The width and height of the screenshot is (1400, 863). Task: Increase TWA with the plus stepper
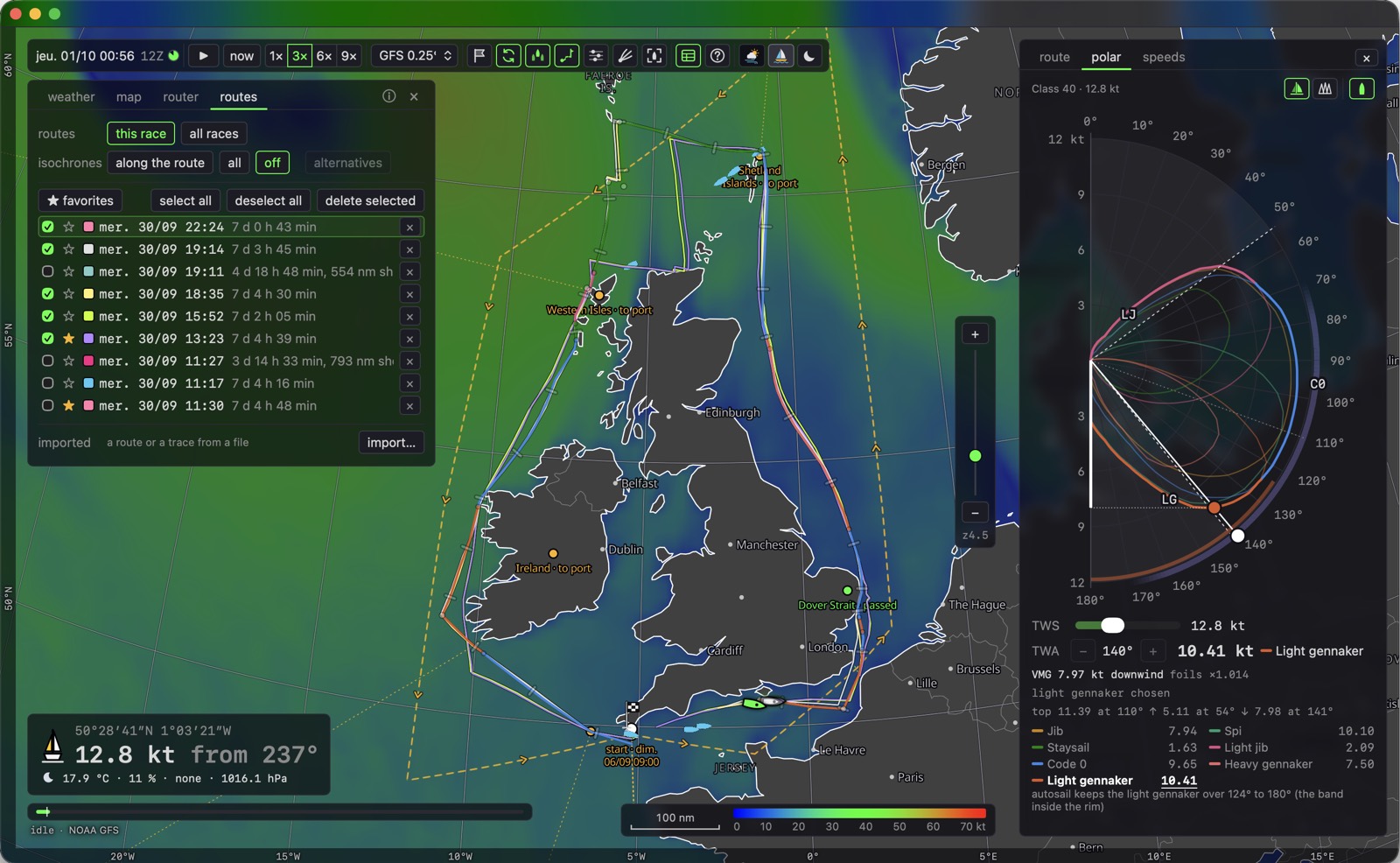click(x=1152, y=651)
